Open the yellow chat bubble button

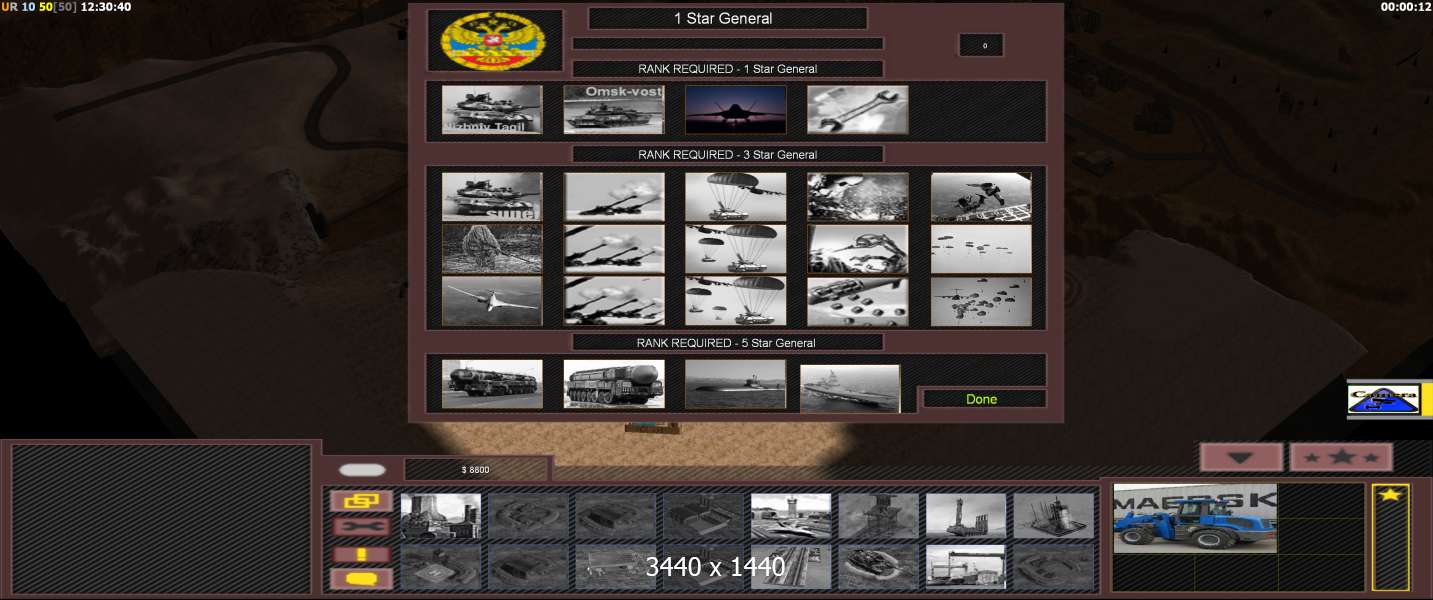[x=362, y=578]
